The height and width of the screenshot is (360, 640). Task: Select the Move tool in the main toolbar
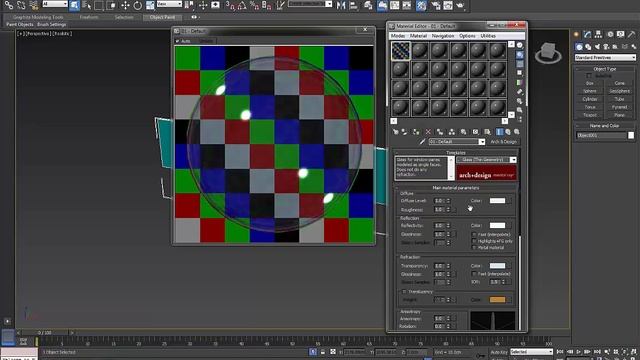click(125, 5)
